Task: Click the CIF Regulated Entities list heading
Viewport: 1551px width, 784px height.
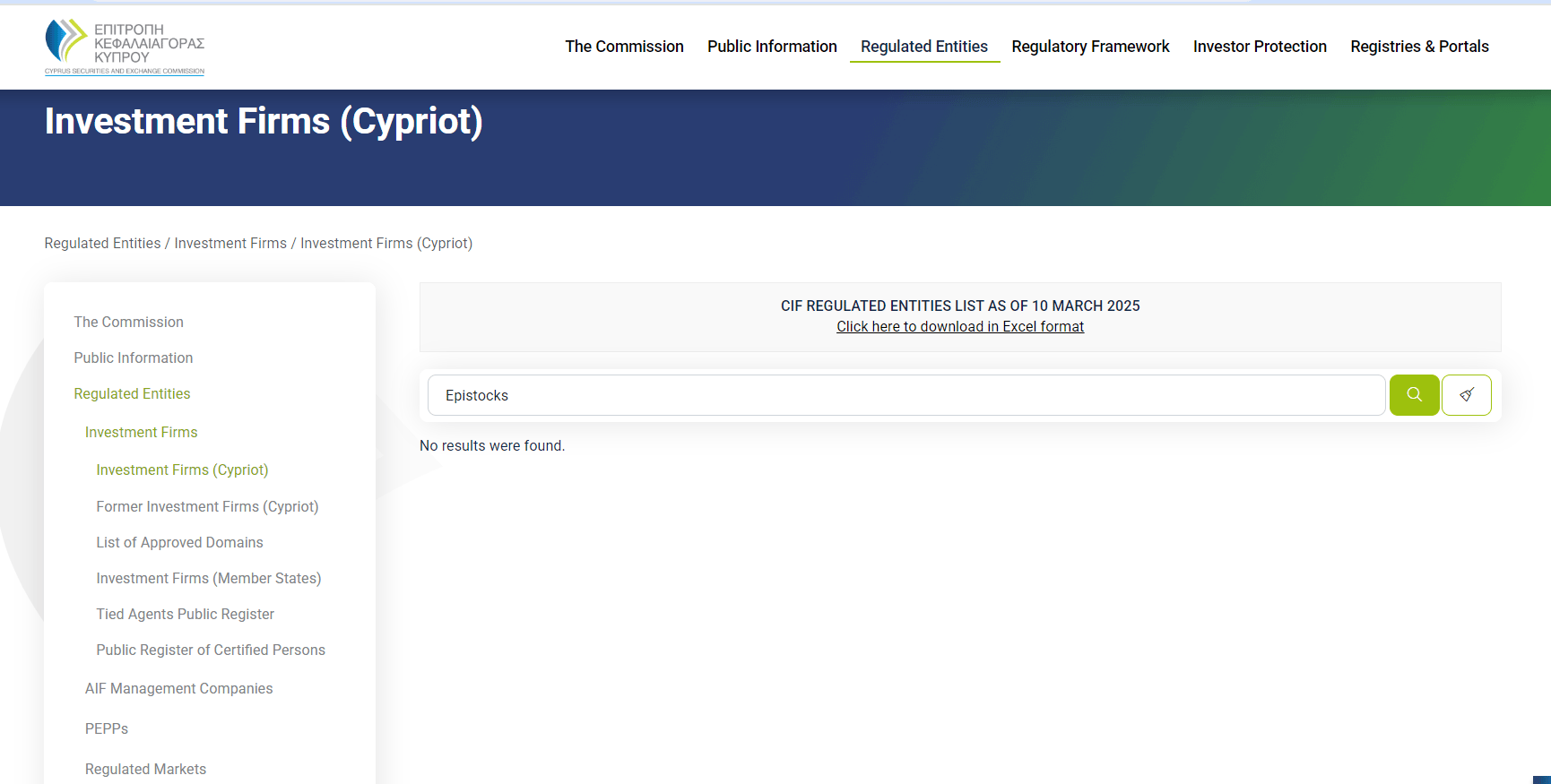Action: click(x=960, y=306)
